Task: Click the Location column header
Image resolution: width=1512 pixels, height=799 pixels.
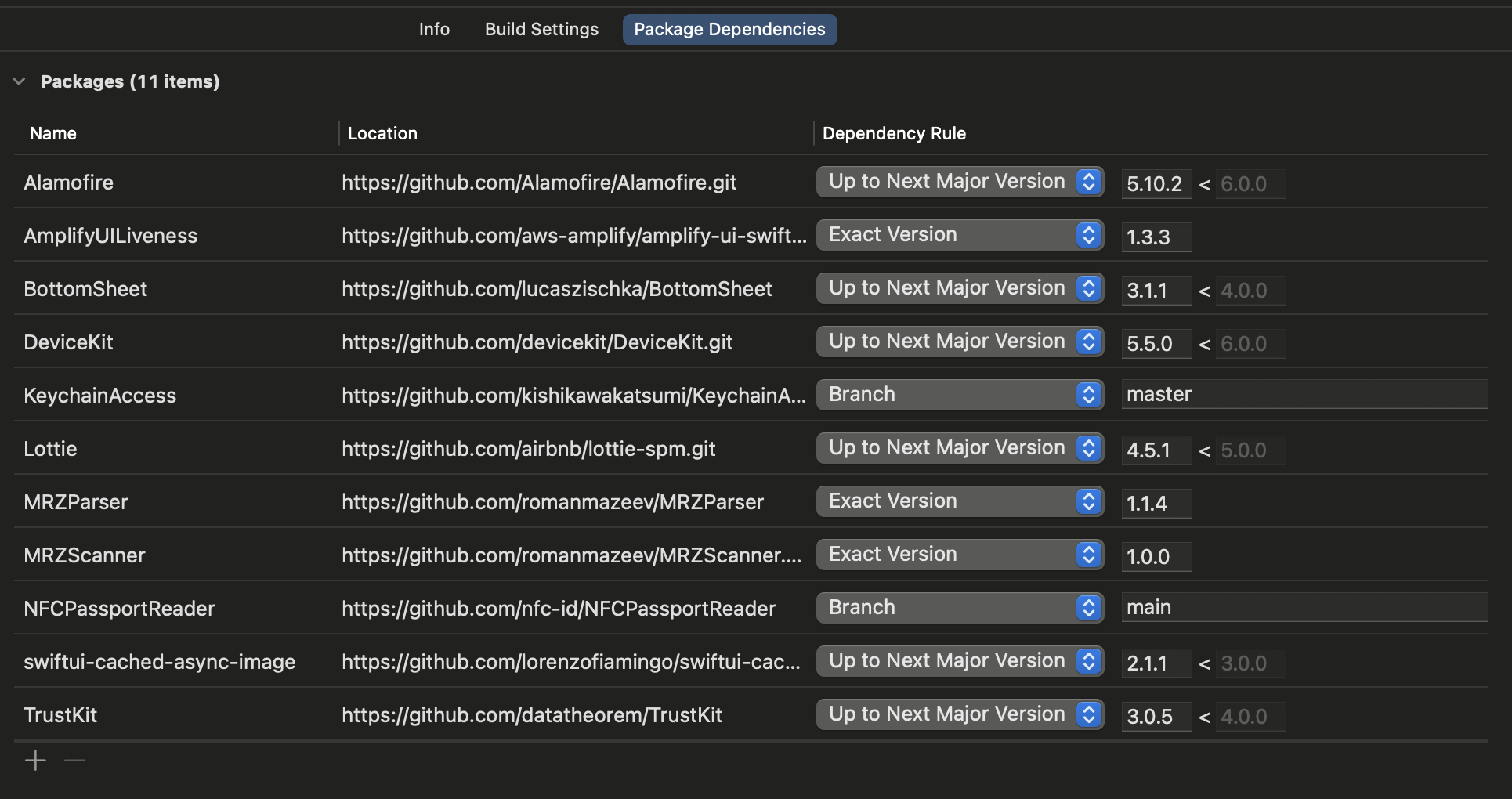Action: (382, 133)
